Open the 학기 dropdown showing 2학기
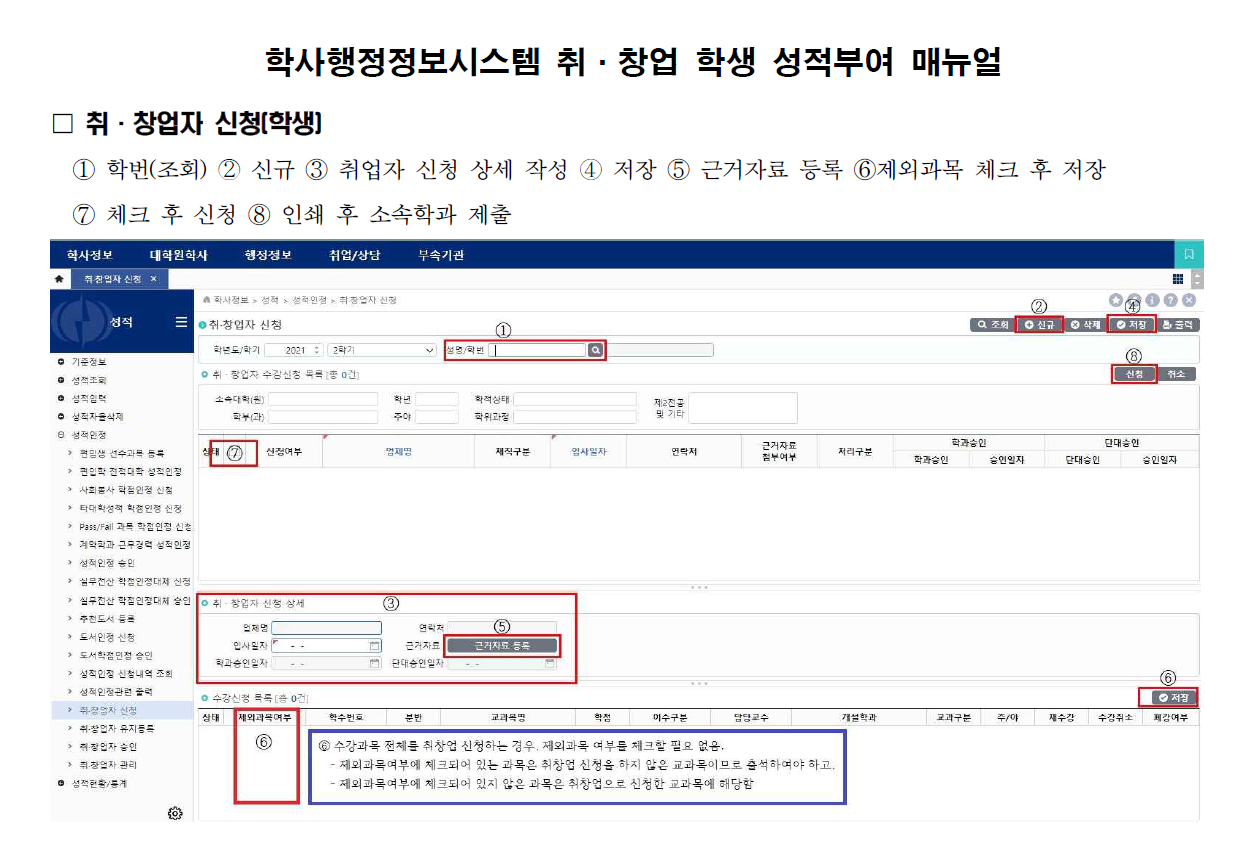This screenshot has height=865, width=1238. (382, 350)
